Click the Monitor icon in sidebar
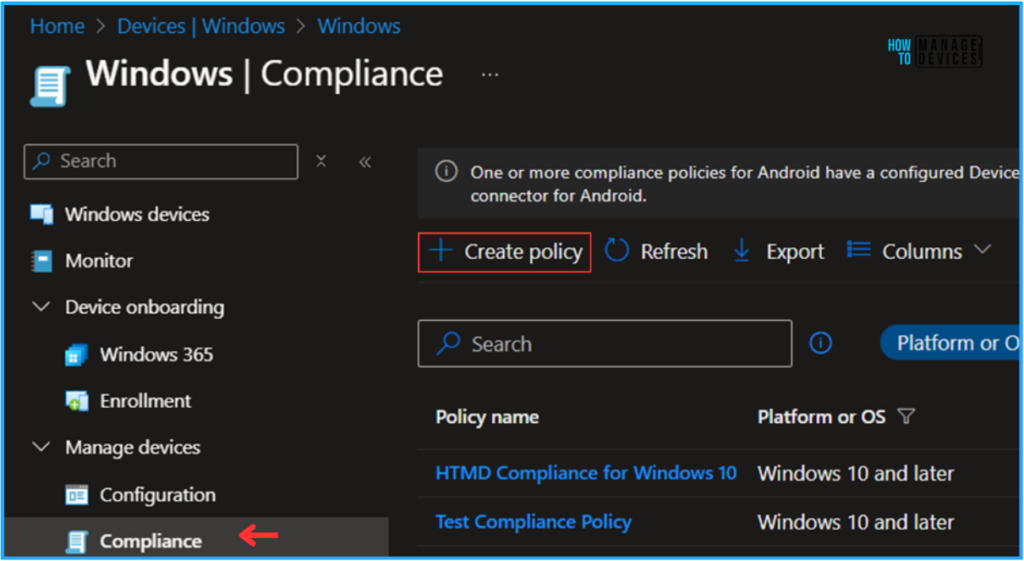 coord(42,261)
